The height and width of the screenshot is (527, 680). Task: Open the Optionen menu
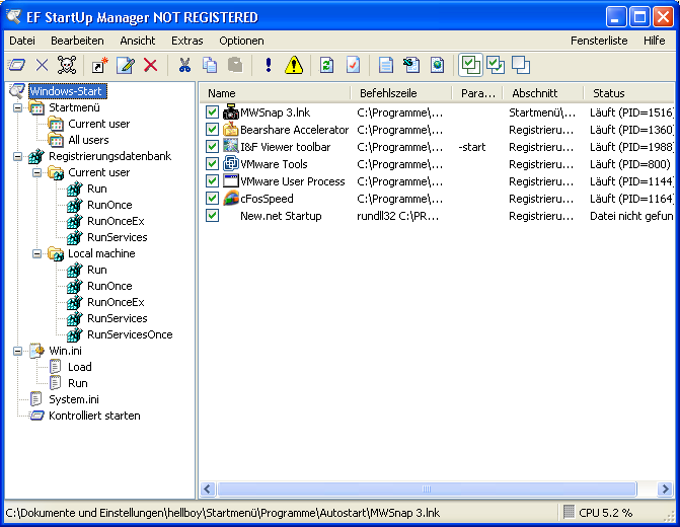[242, 41]
